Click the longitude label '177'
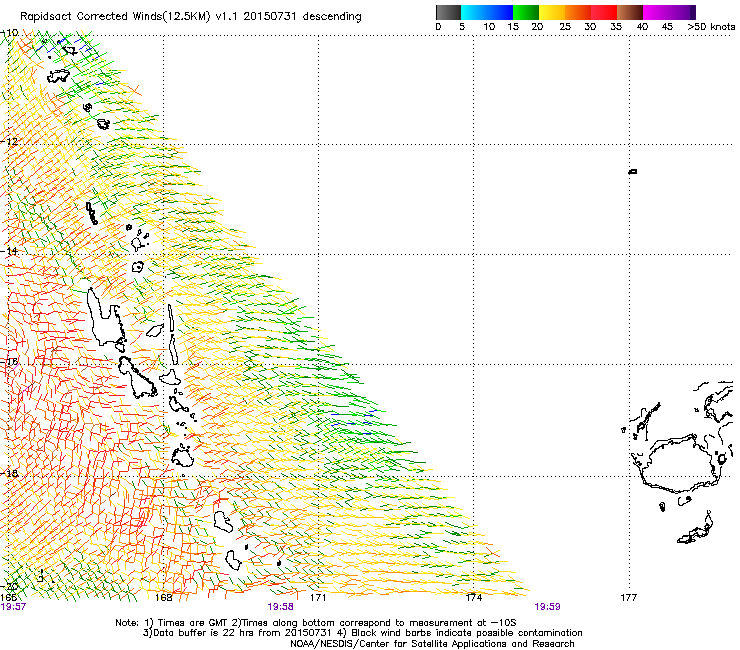Viewport: 740px width, 650px height. coord(629,598)
